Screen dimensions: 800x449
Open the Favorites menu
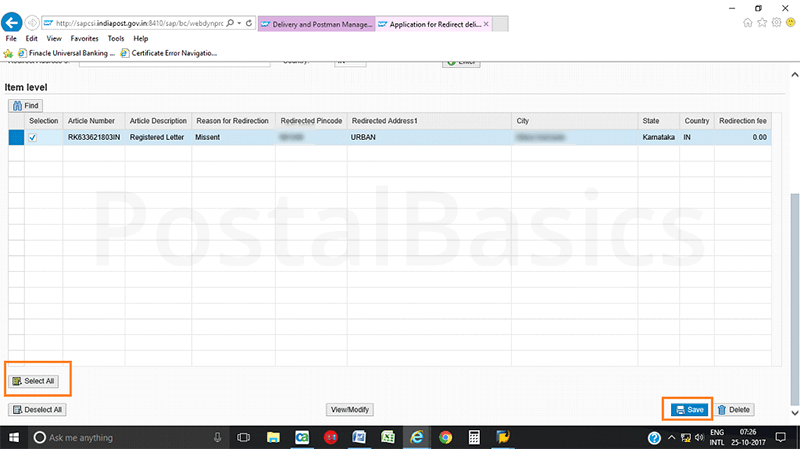tap(84, 38)
